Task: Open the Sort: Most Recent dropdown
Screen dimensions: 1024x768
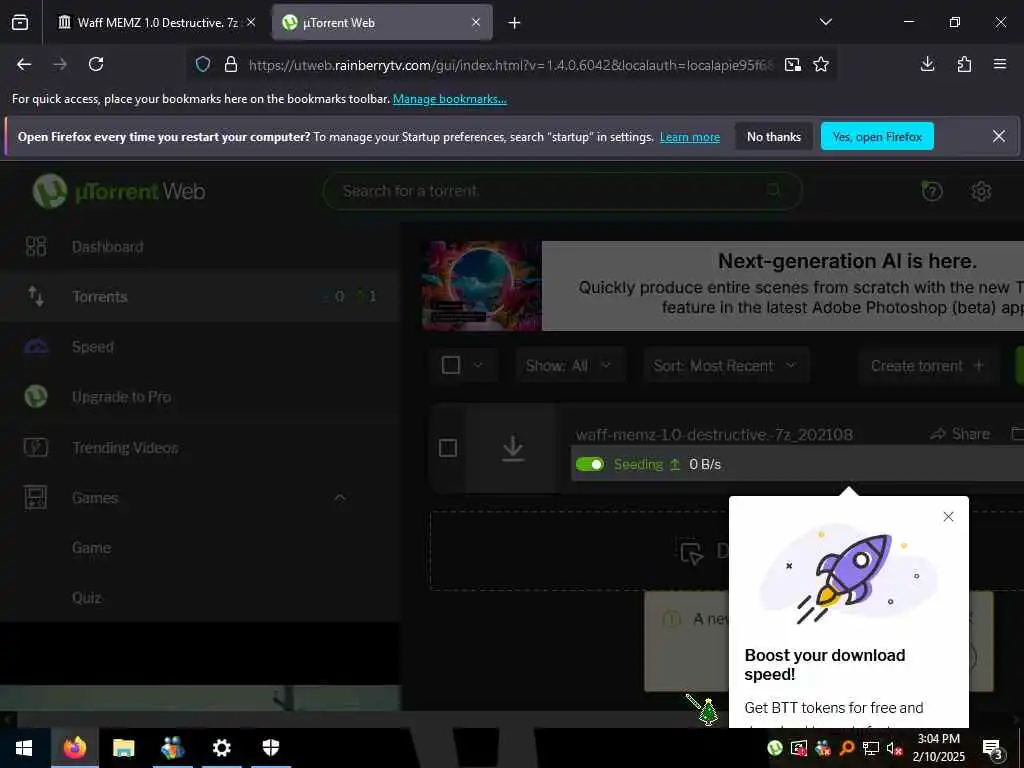Action: pyautogui.click(x=726, y=366)
